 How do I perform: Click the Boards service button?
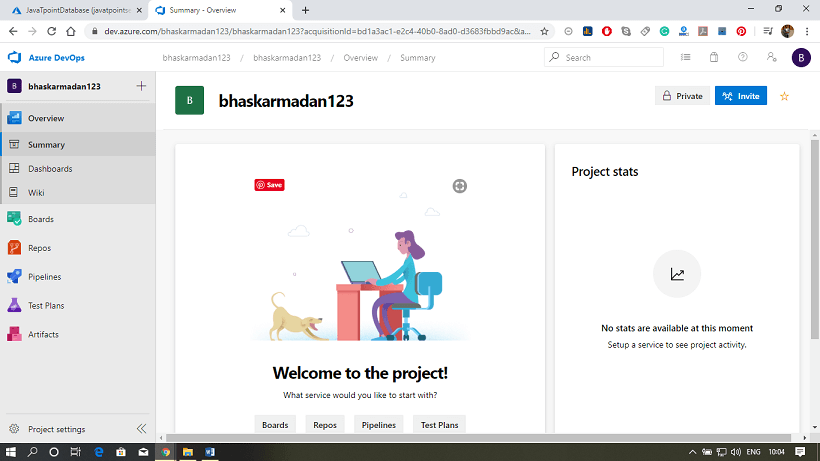275,424
